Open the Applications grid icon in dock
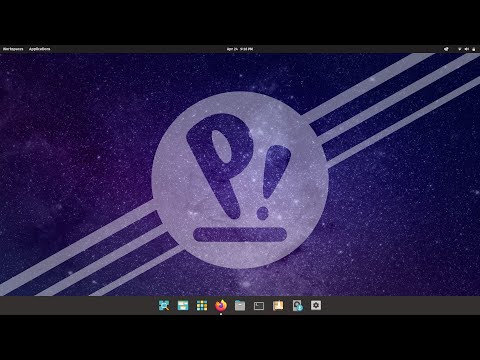 [x=202, y=305]
